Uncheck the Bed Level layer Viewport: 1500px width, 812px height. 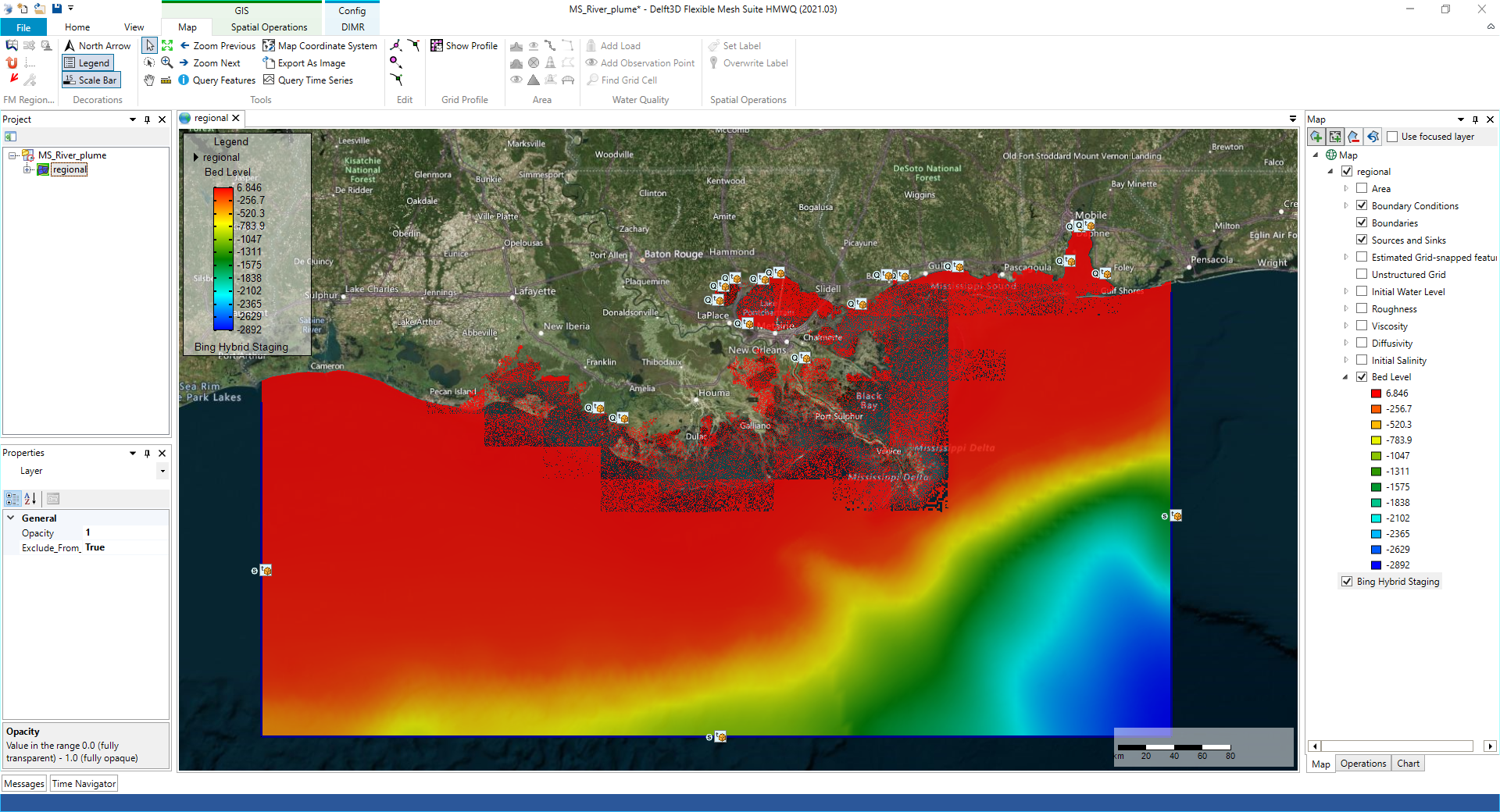click(x=1362, y=376)
